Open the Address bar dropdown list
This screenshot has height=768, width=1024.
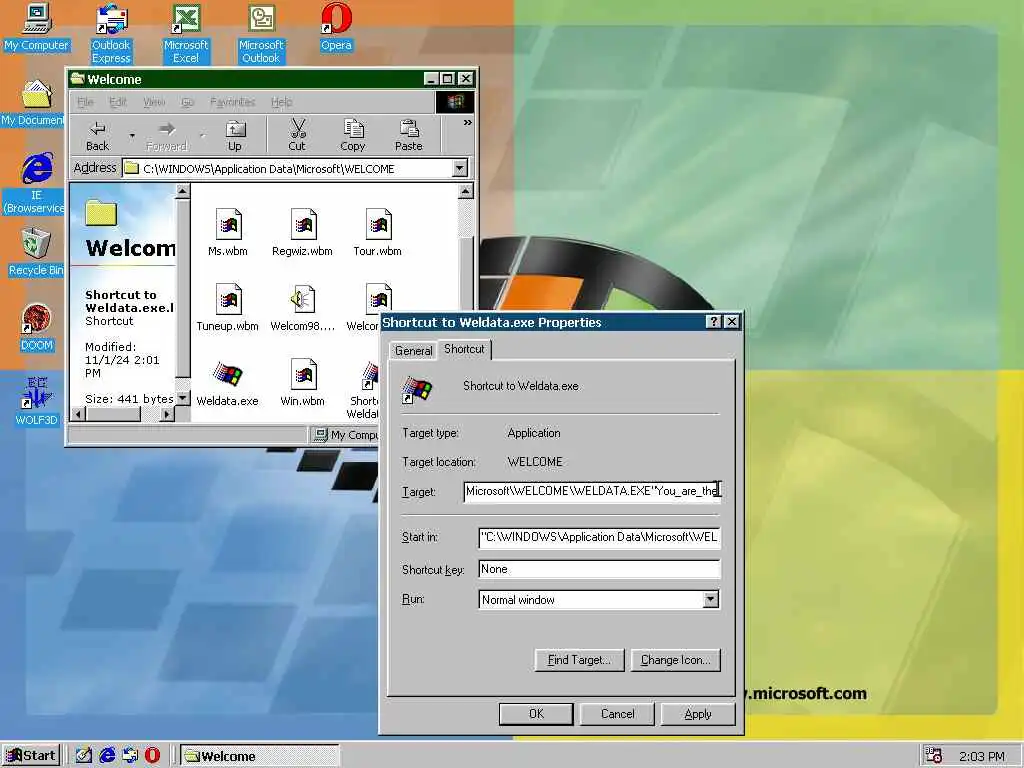tap(460, 168)
